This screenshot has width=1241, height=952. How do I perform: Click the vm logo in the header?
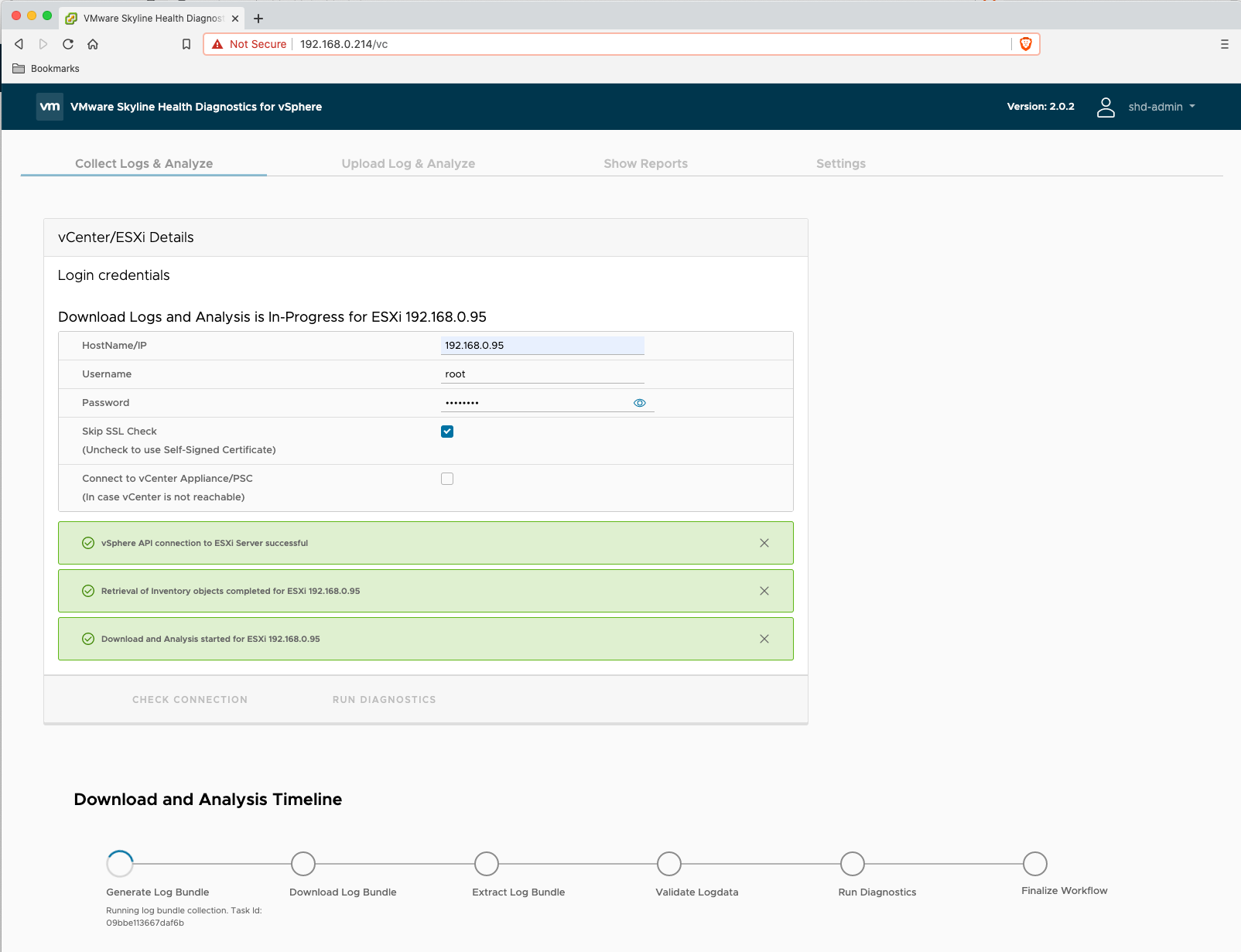click(x=50, y=107)
